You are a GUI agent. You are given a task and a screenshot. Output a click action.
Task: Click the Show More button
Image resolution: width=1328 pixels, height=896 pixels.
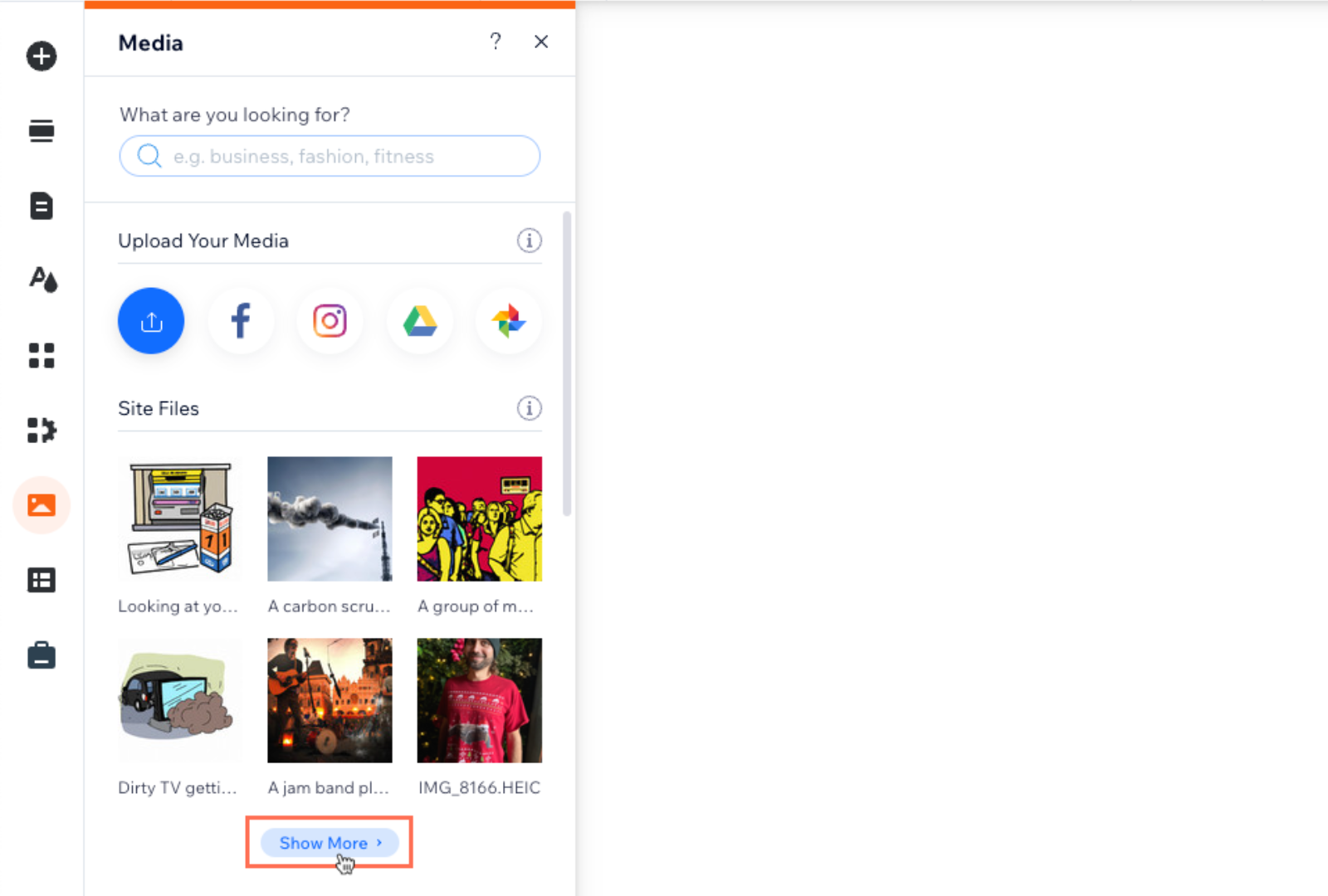[x=330, y=843]
